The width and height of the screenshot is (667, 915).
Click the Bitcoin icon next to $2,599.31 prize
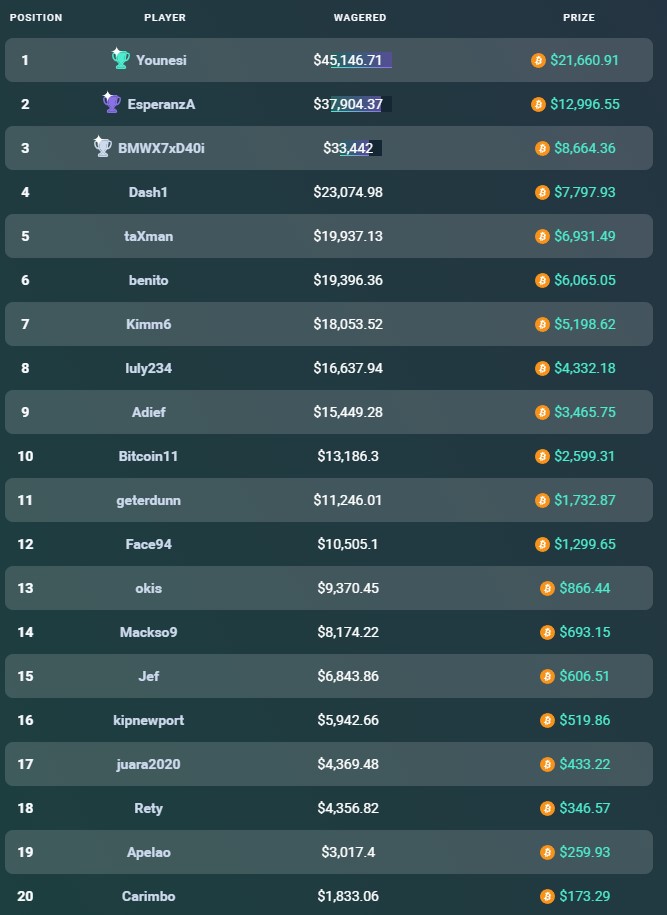pos(543,456)
